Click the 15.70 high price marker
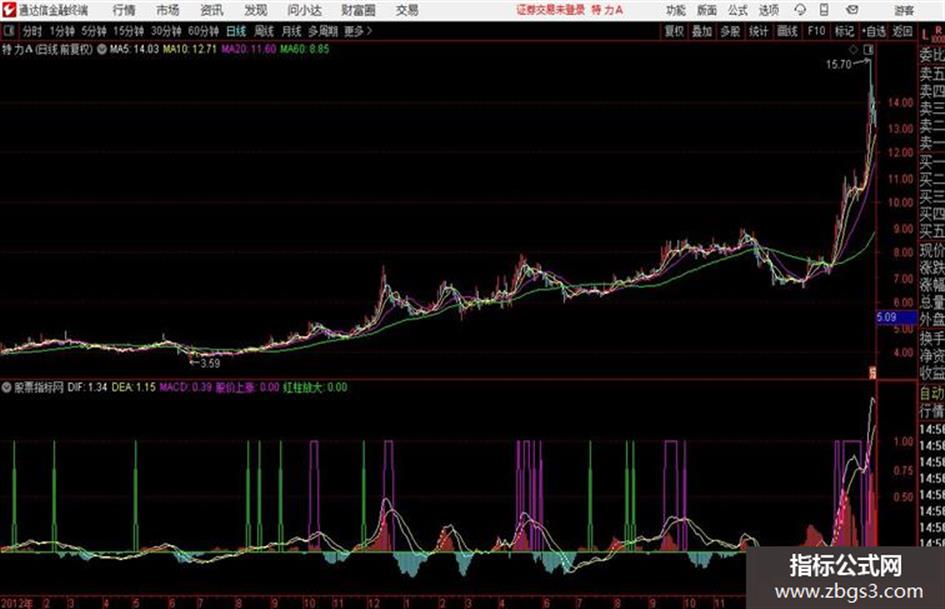 [838, 65]
